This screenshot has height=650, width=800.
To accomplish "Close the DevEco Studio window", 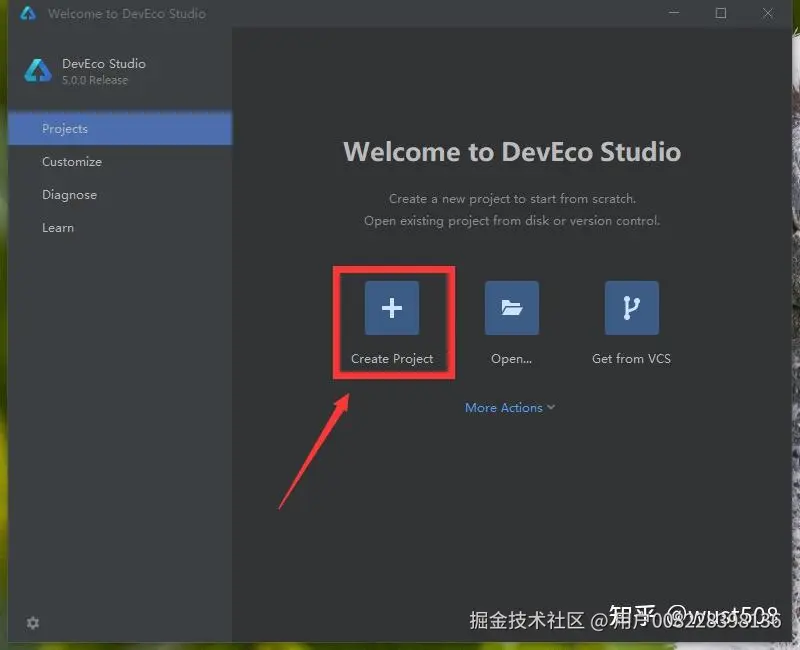I will [767, 13].
